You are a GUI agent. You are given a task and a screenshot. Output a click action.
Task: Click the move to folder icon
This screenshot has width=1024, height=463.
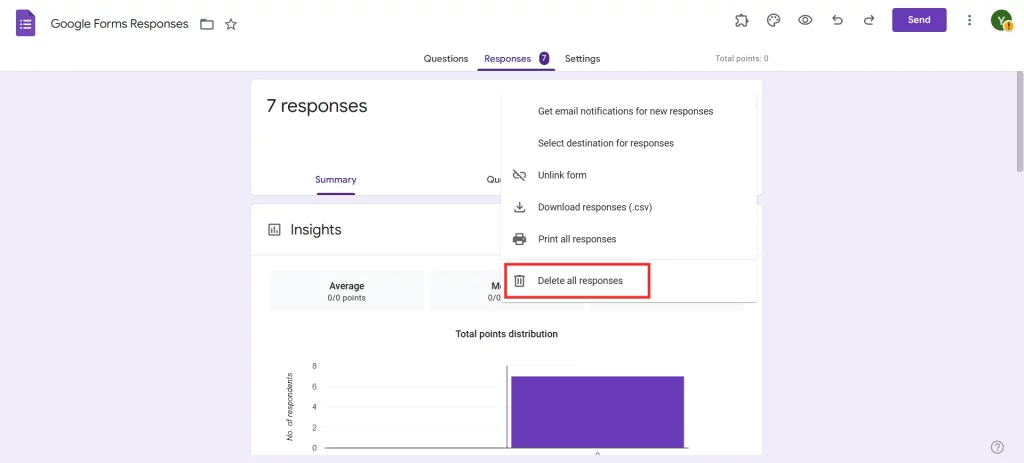click(207, 25)
